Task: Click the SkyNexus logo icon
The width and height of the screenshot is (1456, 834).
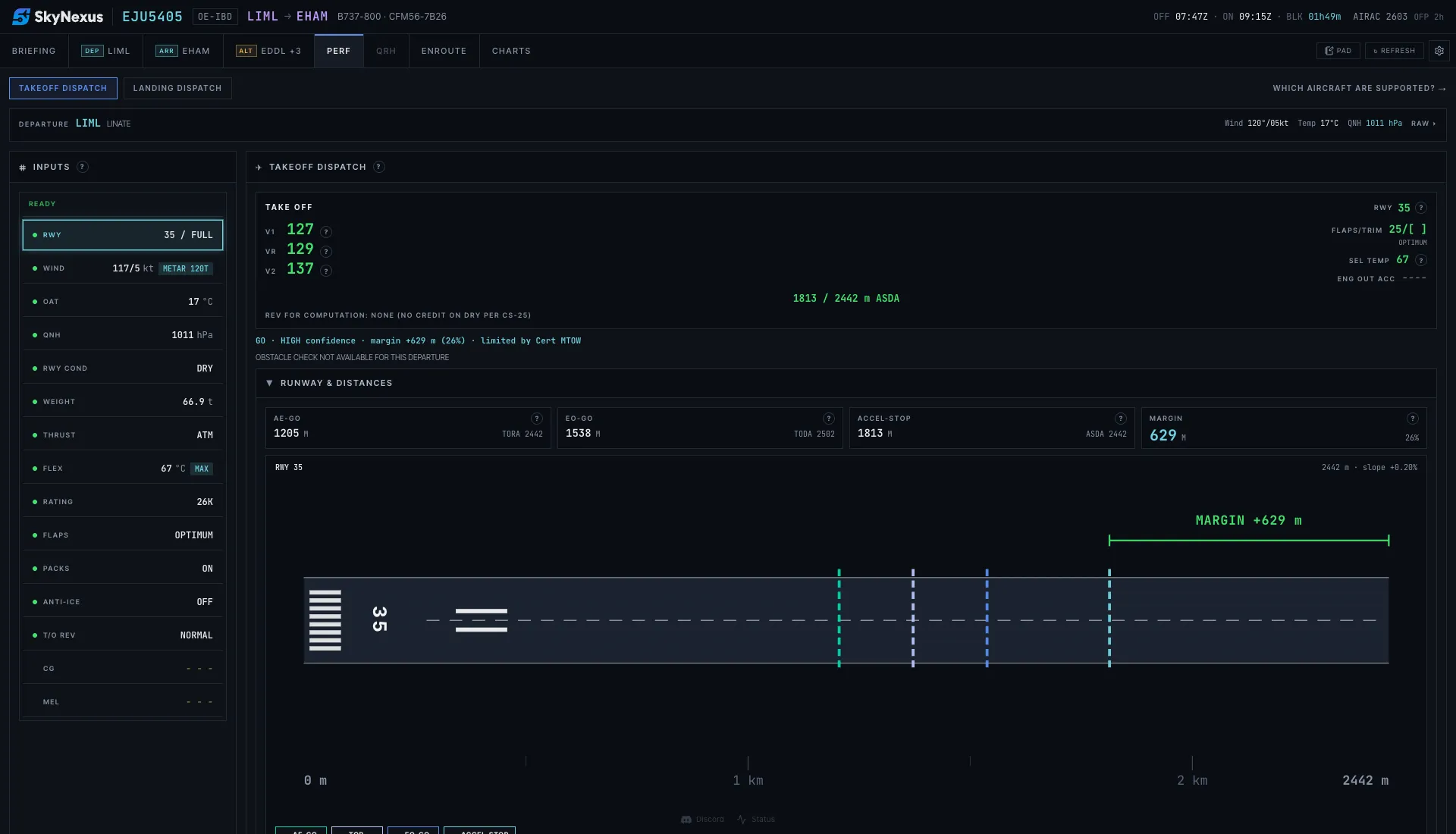Action: click(21, 17)
